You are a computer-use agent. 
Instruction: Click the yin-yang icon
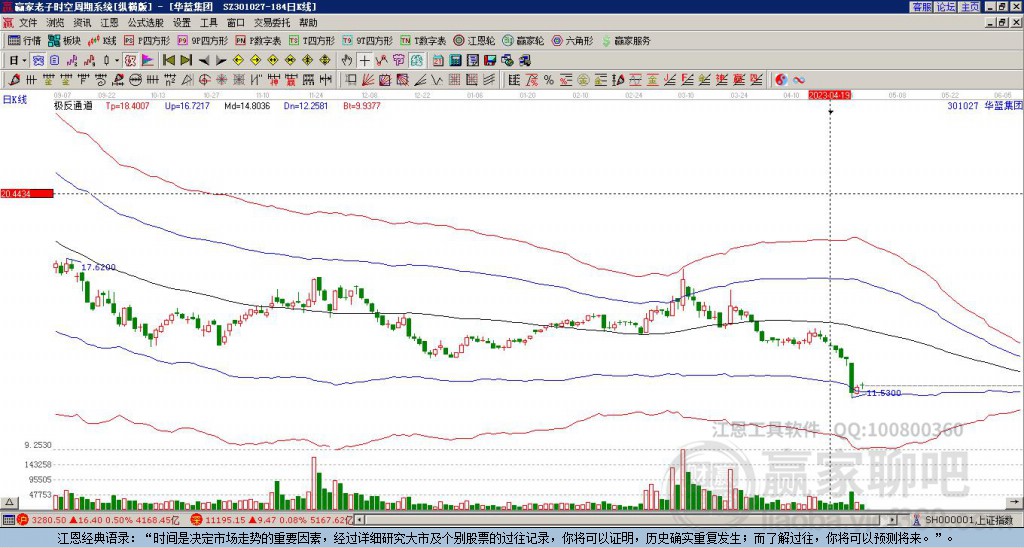781,80
